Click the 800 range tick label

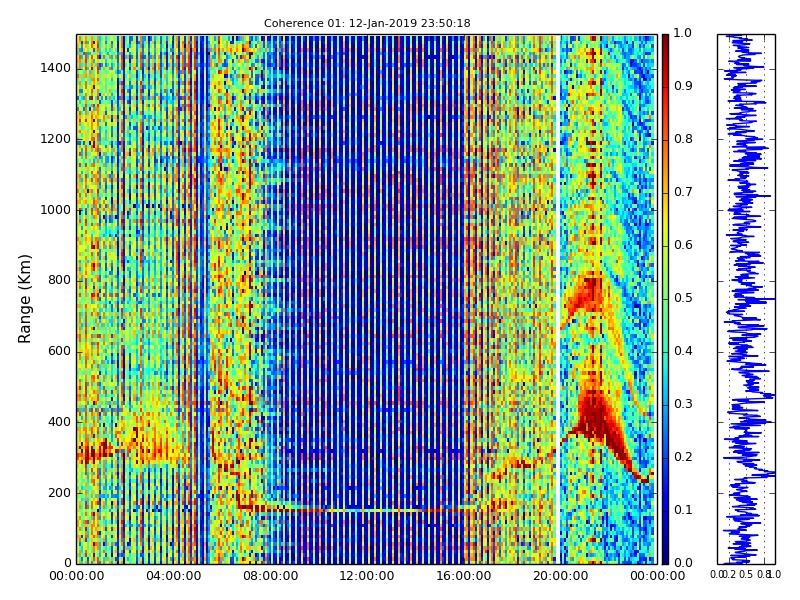60,281
